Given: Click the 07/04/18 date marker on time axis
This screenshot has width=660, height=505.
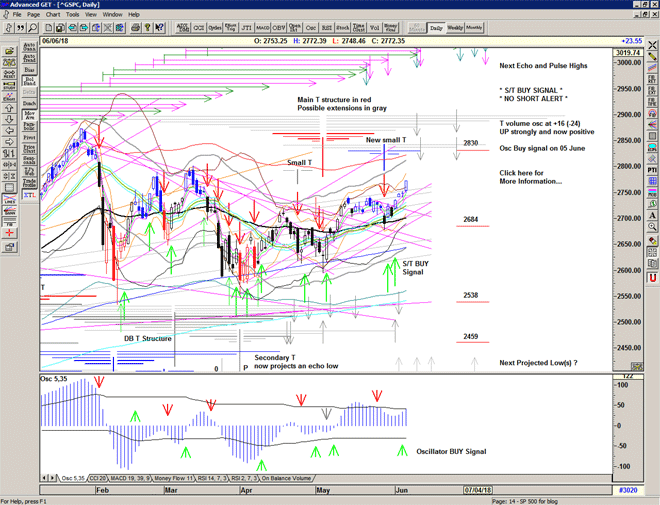Looking at the screenshot, I should tap(477, 489).
